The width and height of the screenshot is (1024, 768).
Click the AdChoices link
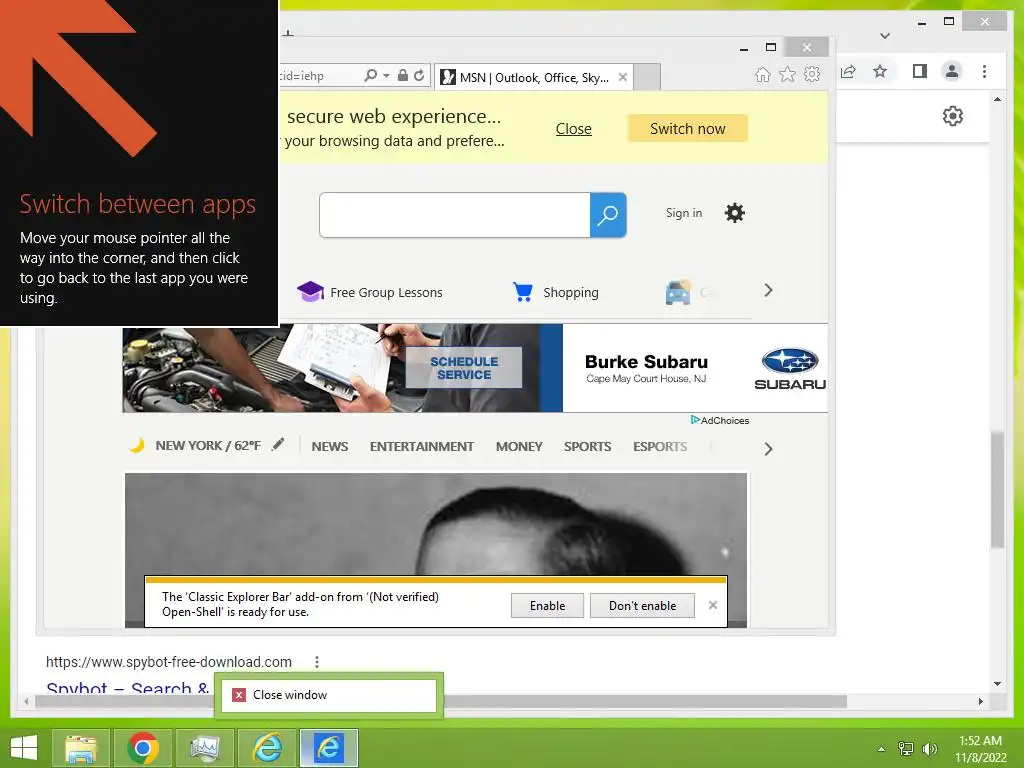point(720,421)
